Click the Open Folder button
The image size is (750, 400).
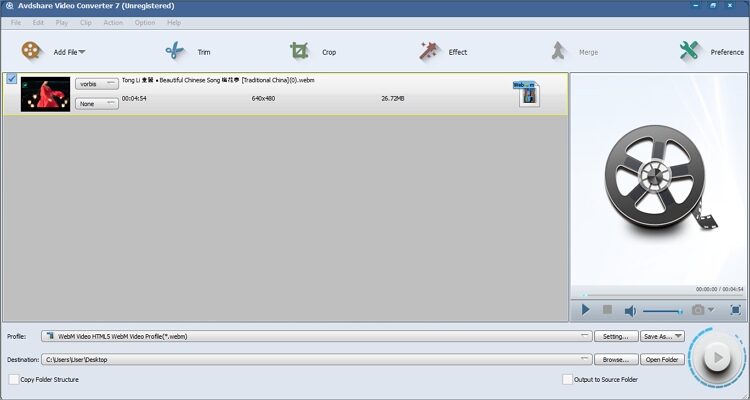pyautogui.click(x=662, y=359)
